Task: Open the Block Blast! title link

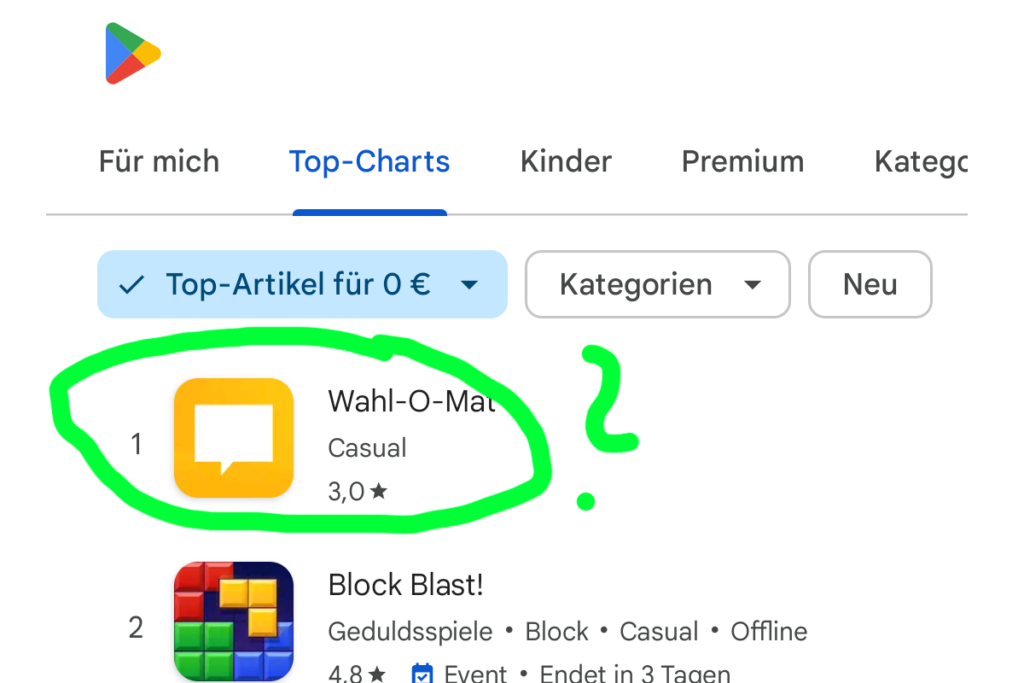Action: coord(406,584)
